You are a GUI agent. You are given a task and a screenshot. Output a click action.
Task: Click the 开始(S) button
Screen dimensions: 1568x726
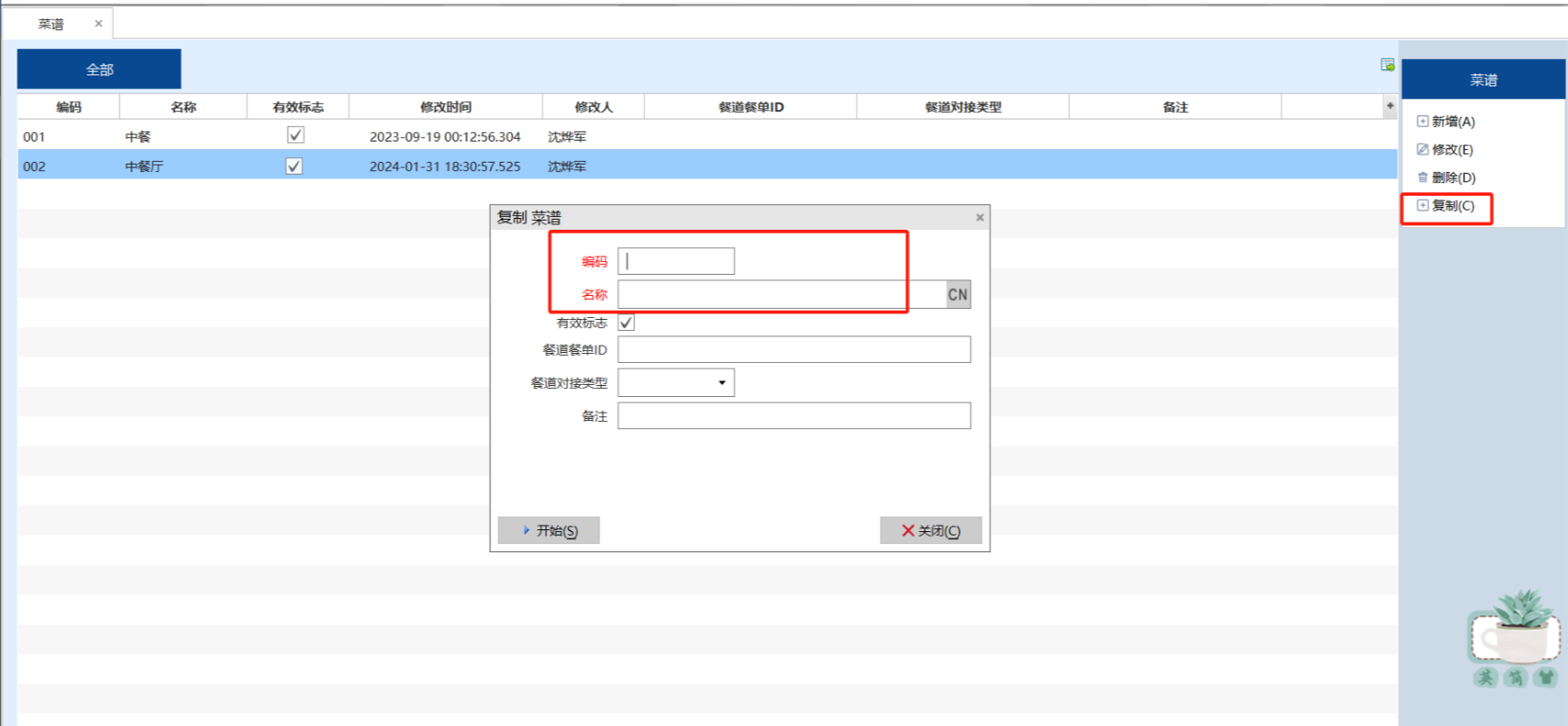[x=549, y=530]
